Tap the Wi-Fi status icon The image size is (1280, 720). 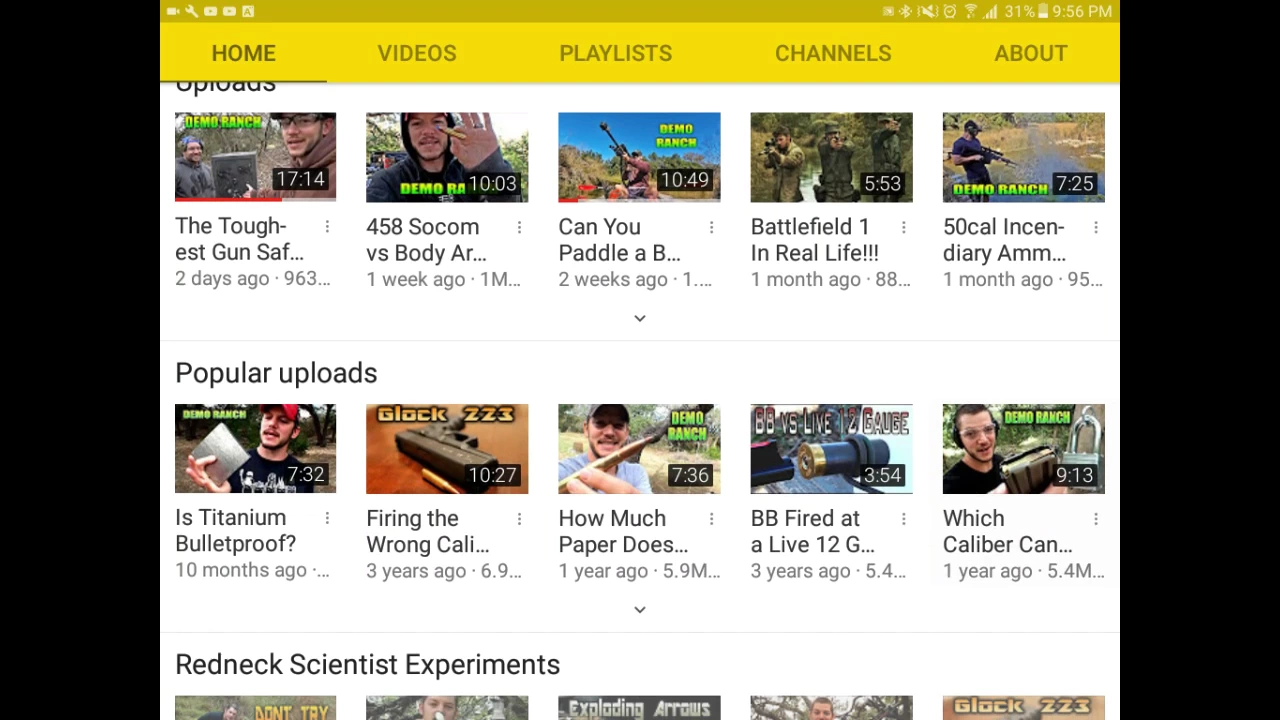pyautogui.click(x=970, y=11)
